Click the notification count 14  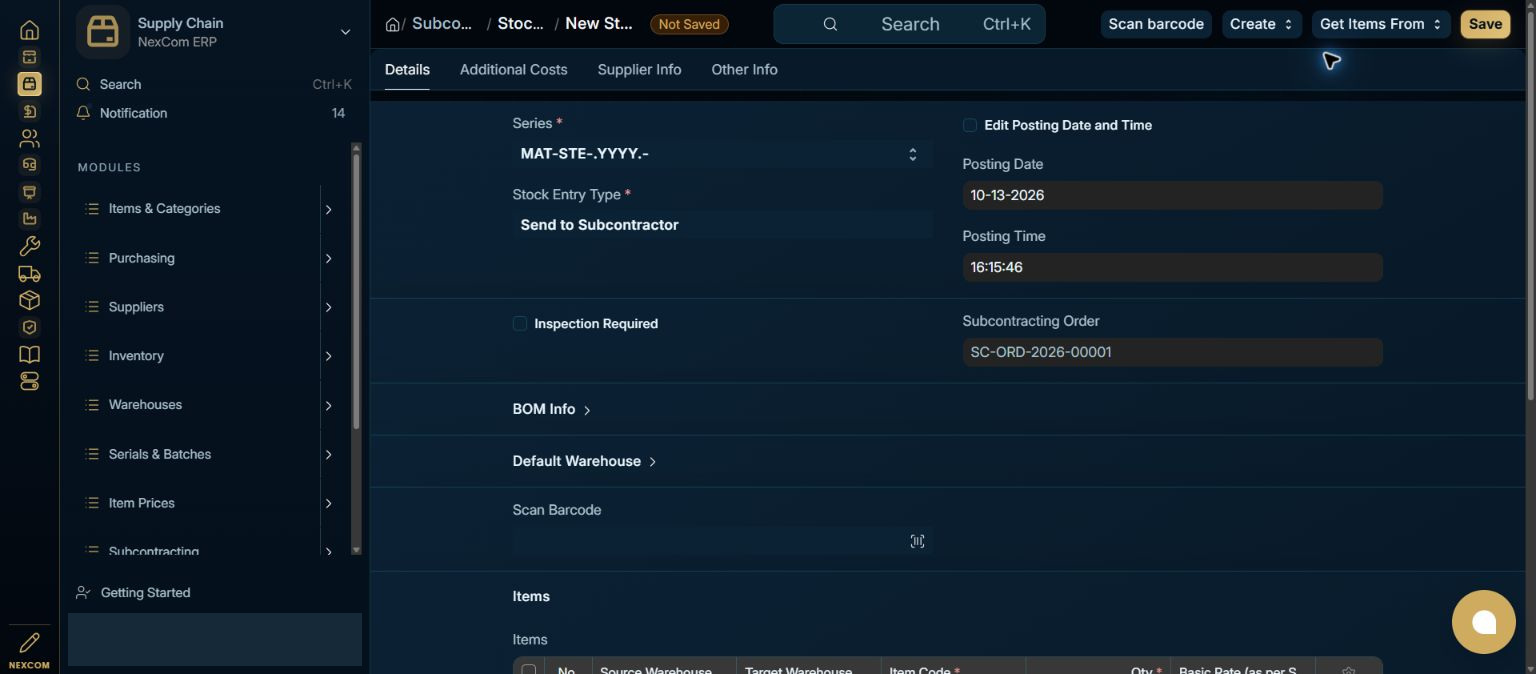pos(338,113)
